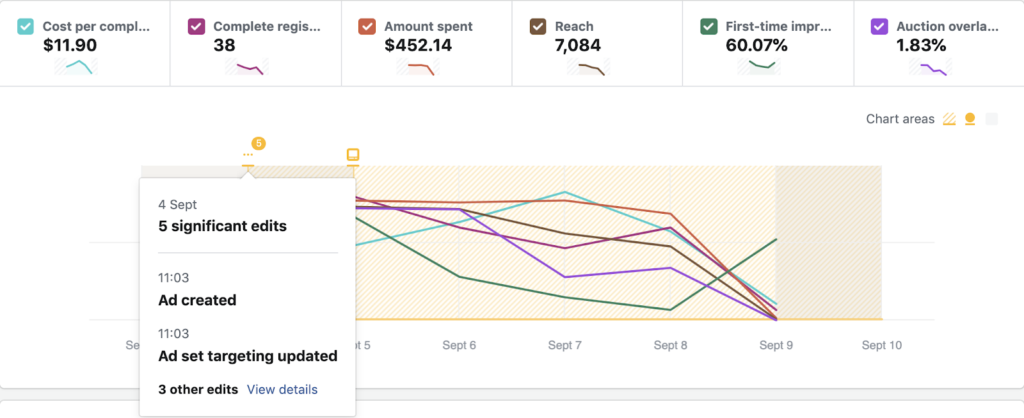Uncheck the Auction overlap checkbox
This screenshot has width=1024, height=418.
tap(879, 27)
